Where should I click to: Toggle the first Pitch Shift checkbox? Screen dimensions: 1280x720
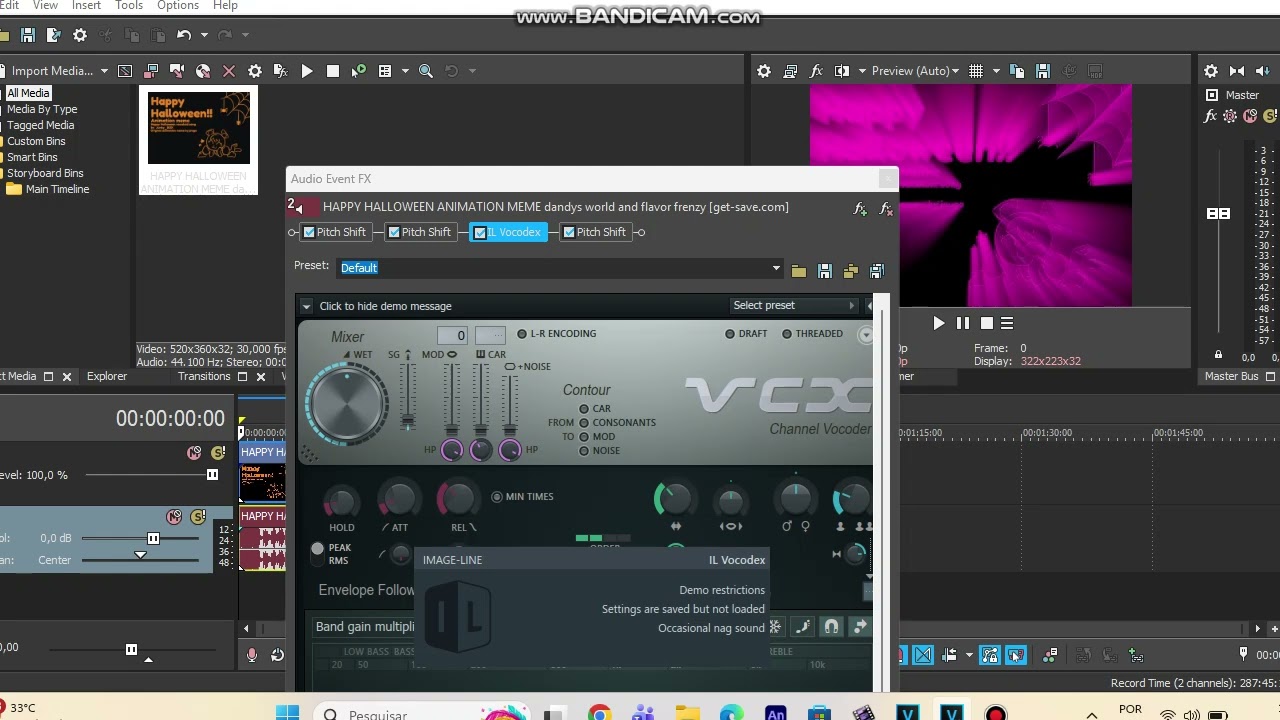coord(309,232)
